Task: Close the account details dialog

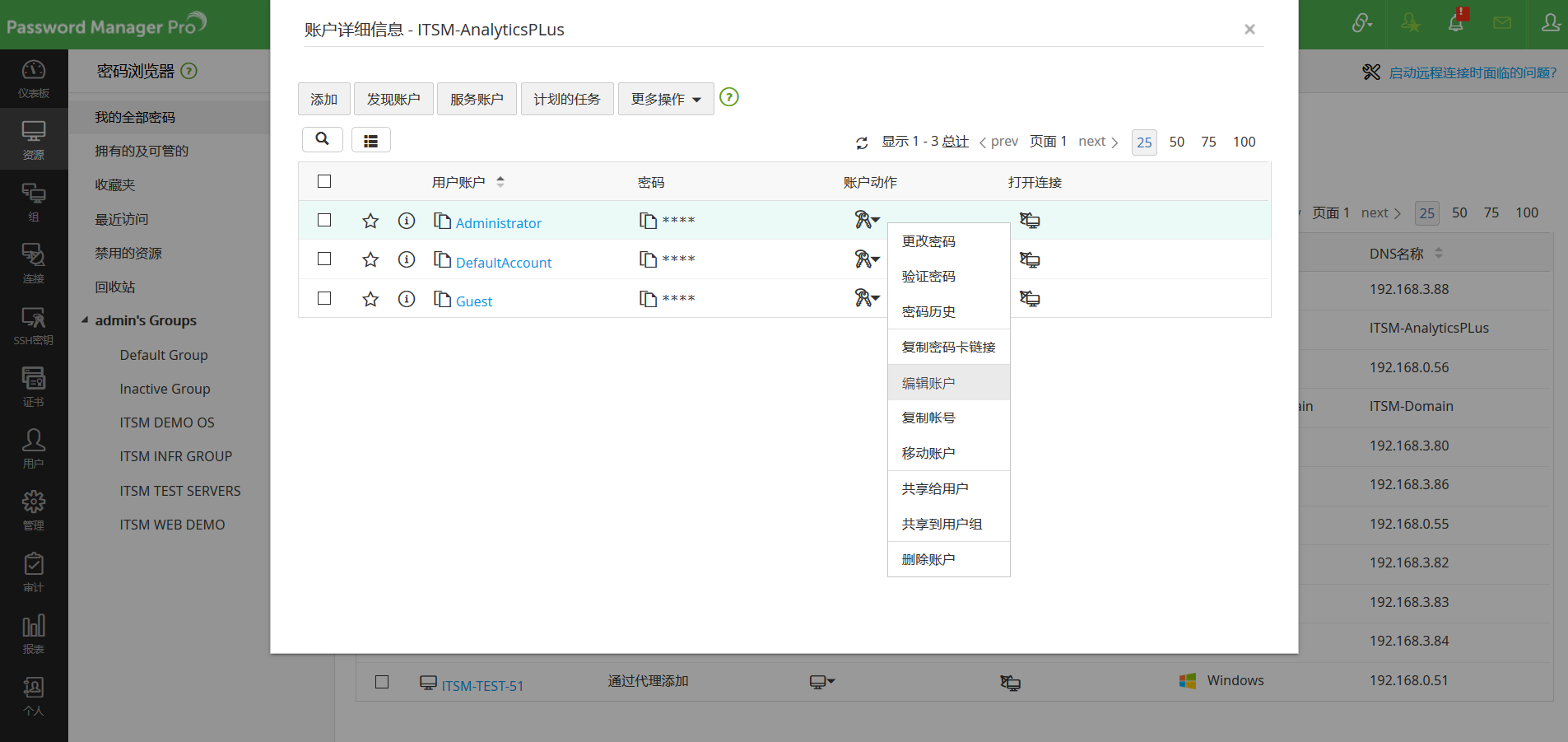Action: 1249,30
